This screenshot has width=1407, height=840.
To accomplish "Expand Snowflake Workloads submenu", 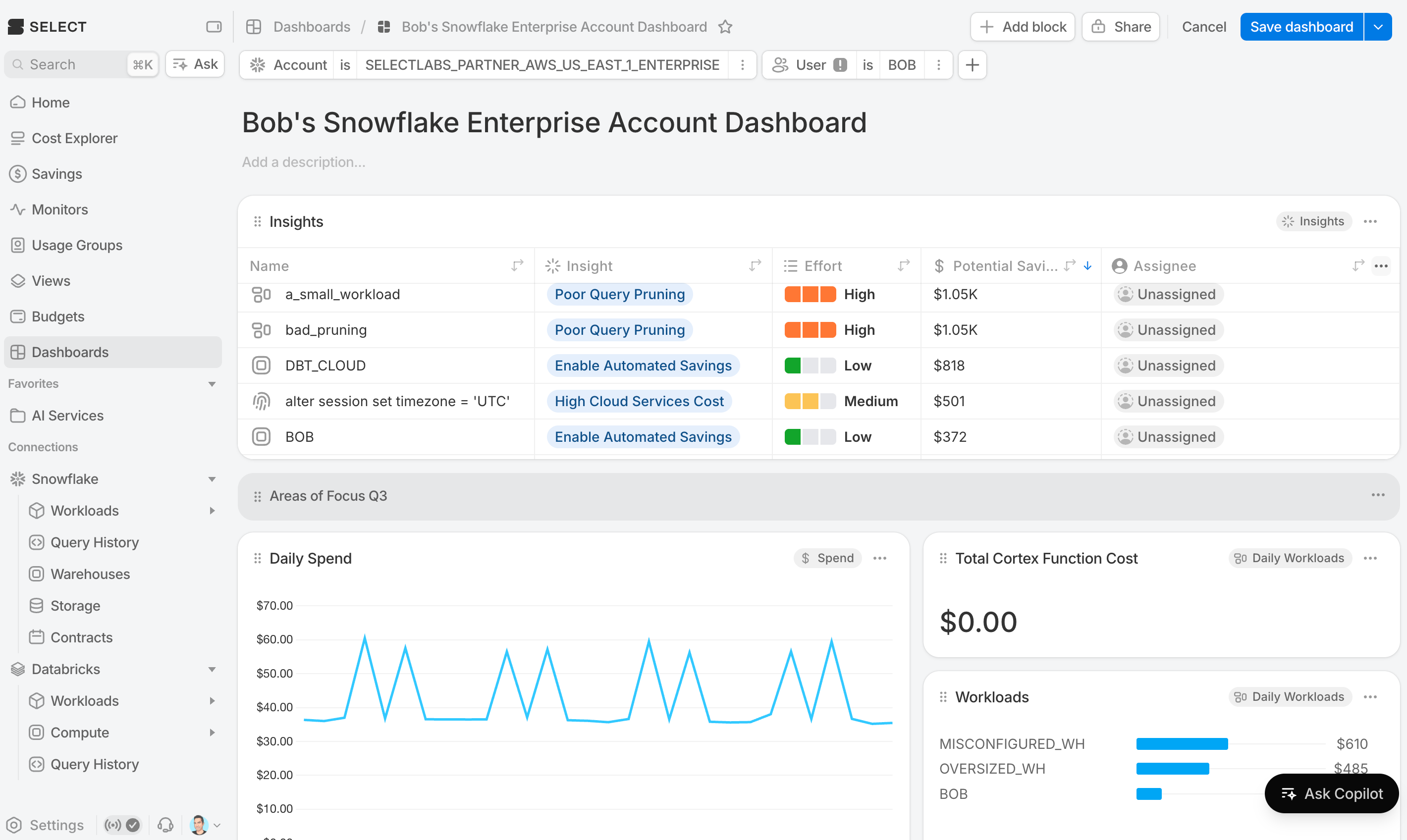I will tap(212, 511).
